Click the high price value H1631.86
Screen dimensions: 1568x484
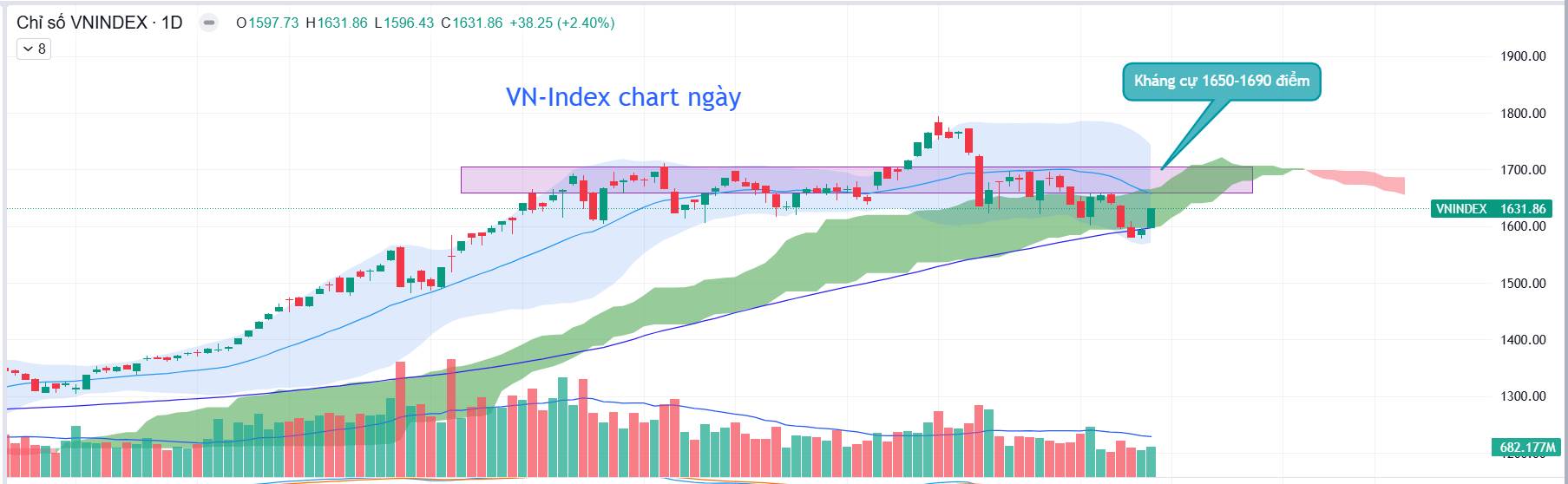click(x=337, y=23)
